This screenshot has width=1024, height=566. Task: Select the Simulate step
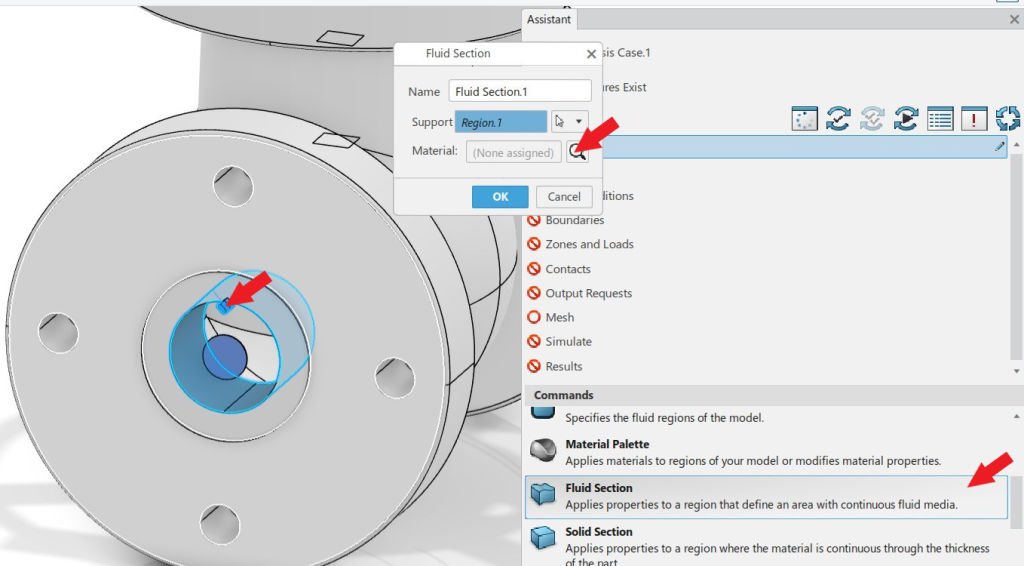[x=568, y=341]
